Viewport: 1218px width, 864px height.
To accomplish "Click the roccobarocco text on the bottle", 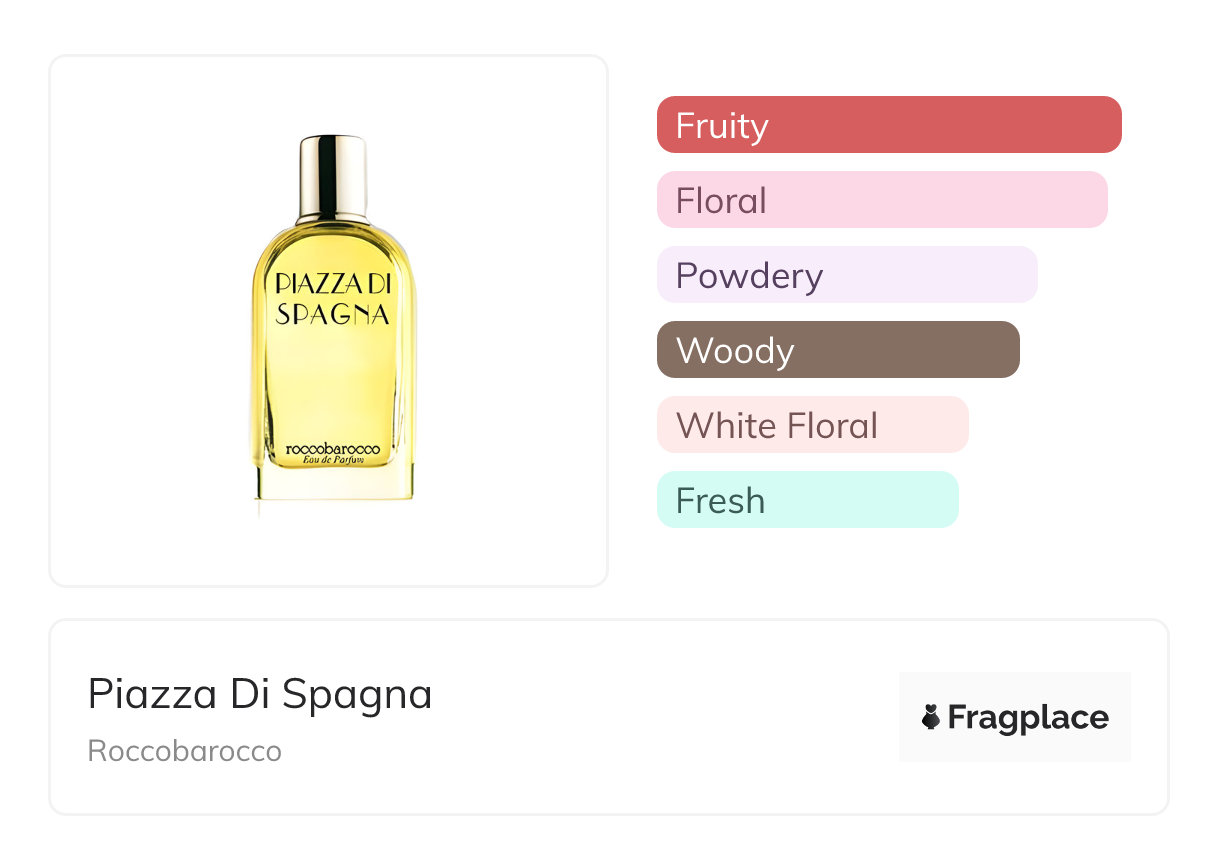I will coord(333,449).
